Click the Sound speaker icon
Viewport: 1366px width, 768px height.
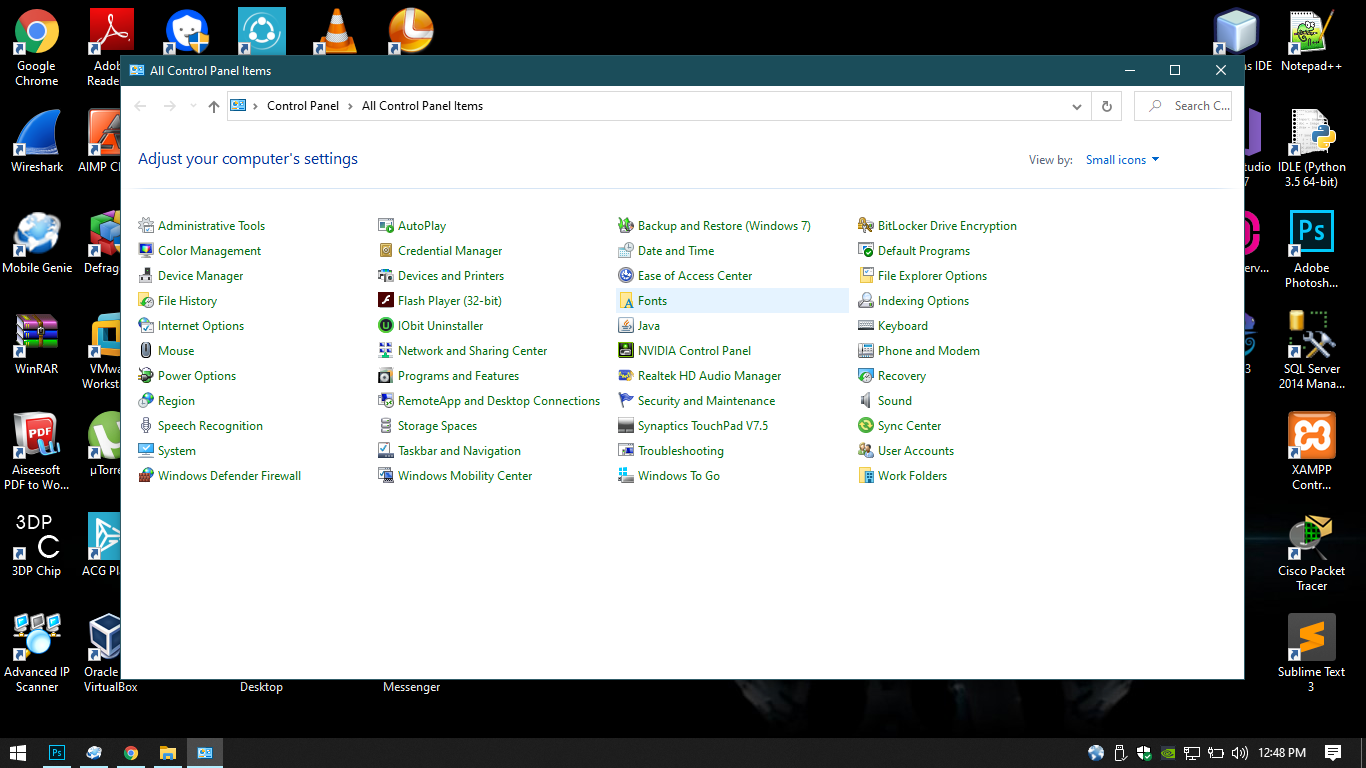point(866,401)
